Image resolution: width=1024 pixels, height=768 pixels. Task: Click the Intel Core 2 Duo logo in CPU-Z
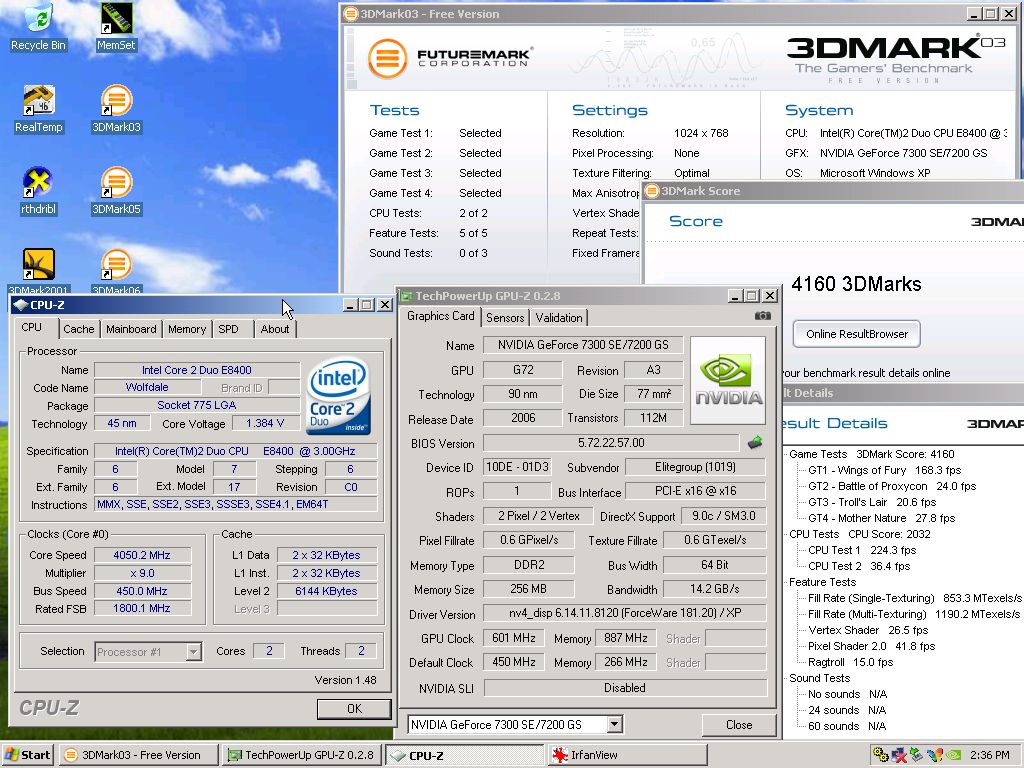point(338,396)
